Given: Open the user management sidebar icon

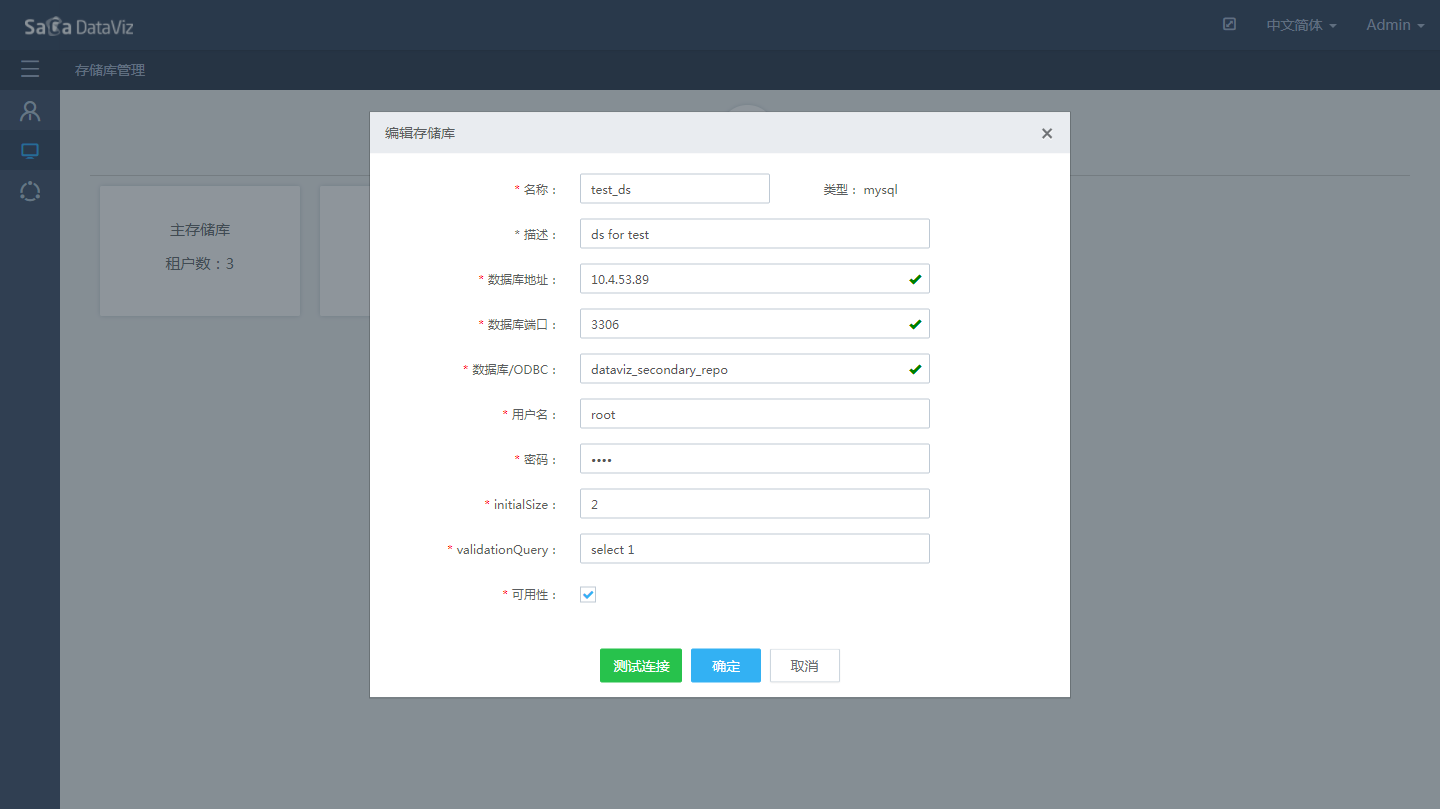Looking at the screenshot, I should [x=30, y=111].
